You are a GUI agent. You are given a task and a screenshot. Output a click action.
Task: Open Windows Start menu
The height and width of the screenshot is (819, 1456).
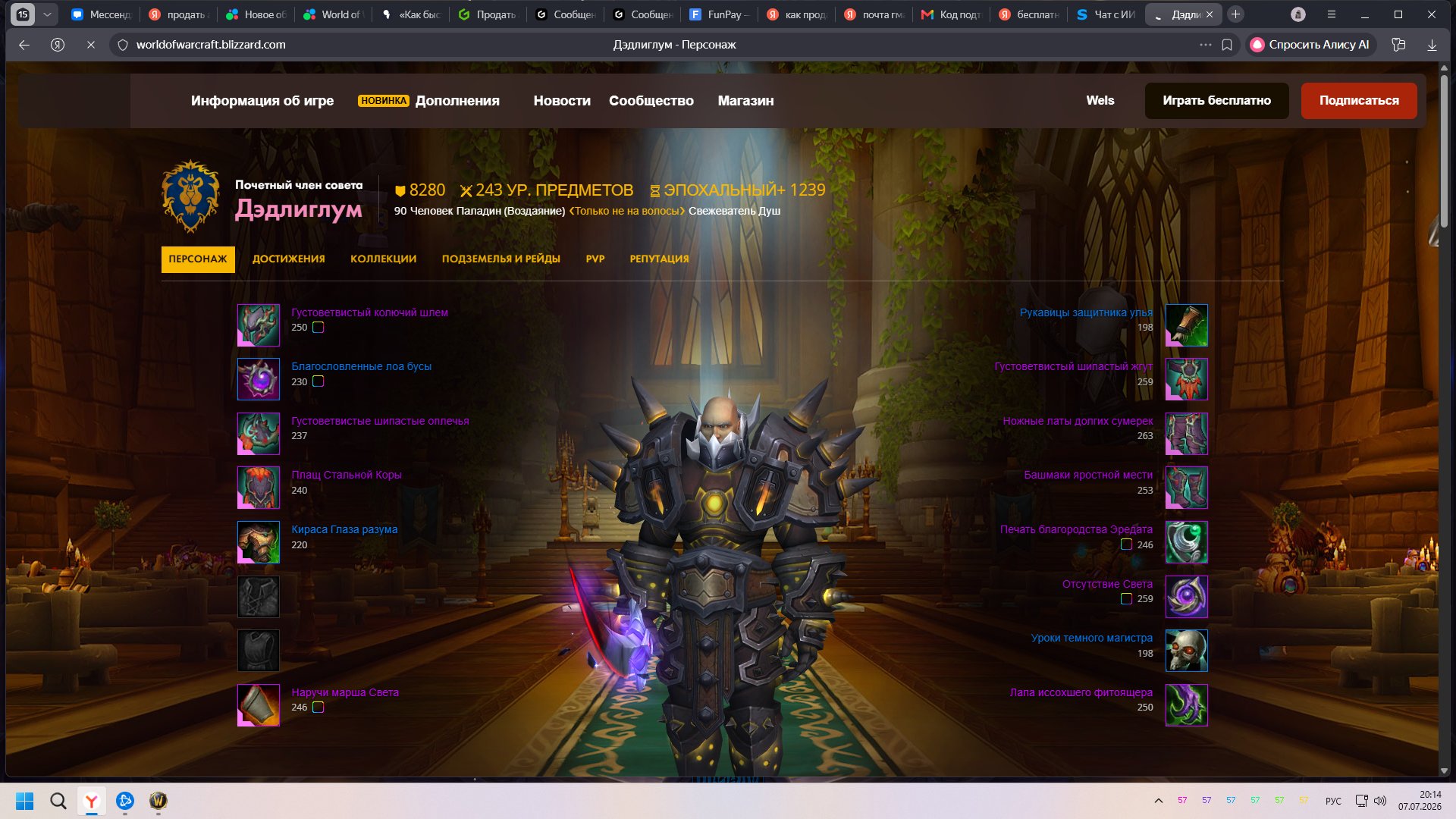coord(25,801)
